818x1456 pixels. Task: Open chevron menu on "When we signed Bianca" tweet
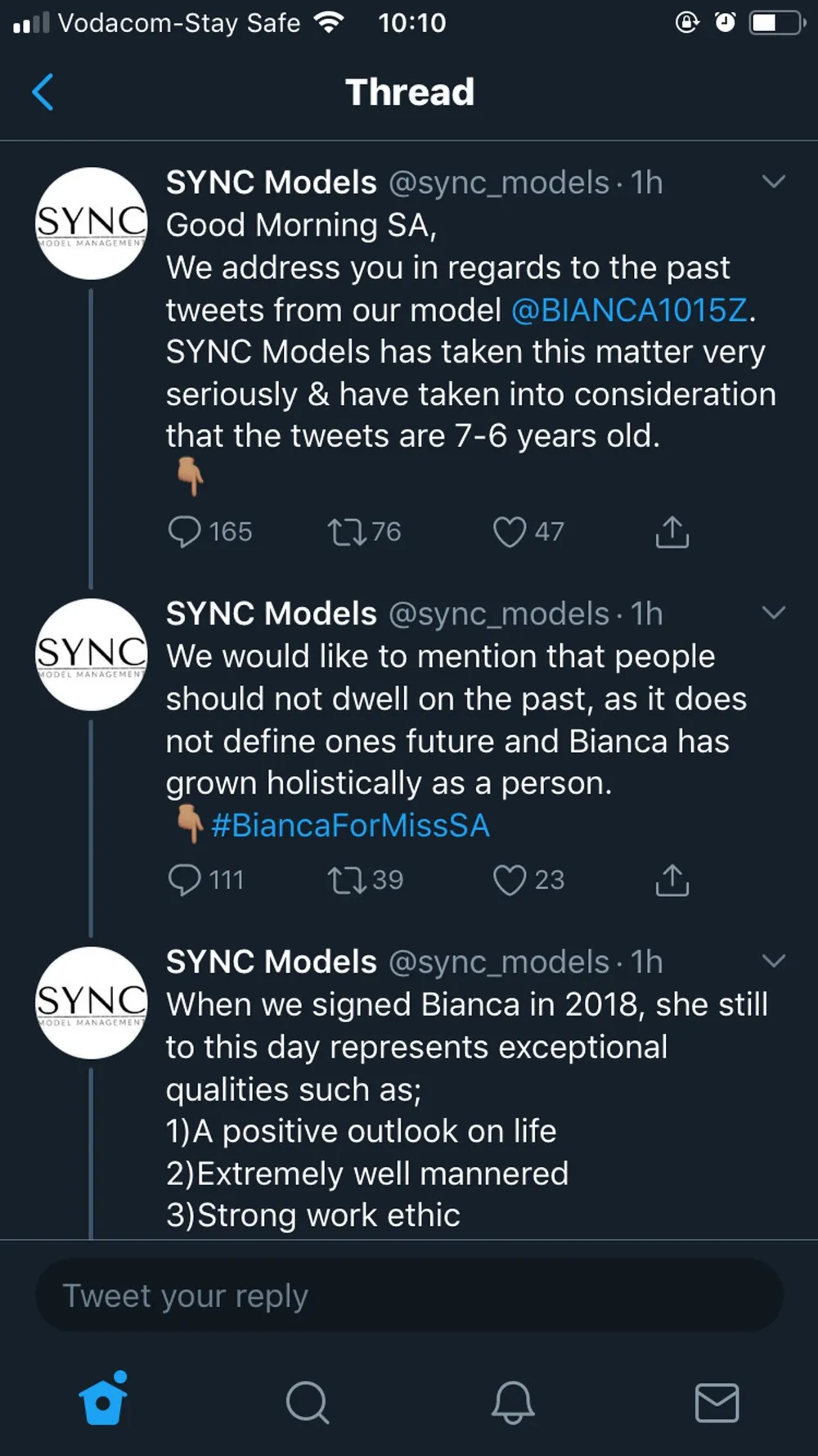pyautogui.click(x=774, y=961)
